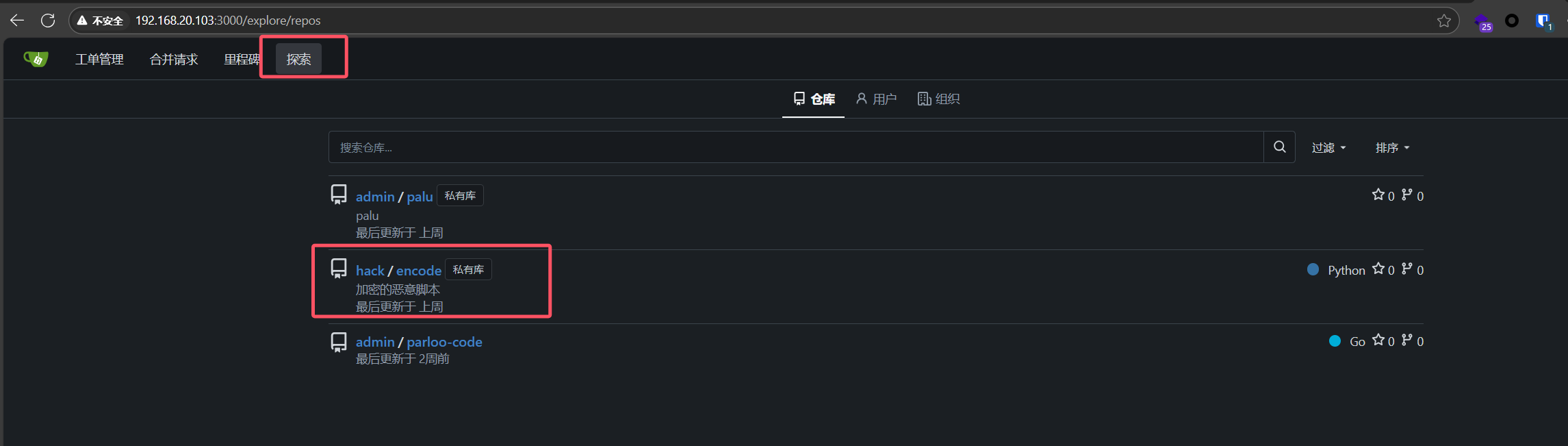The height and width of the screenshot is (446, 1568).
Task: Open the 排序 sort dropdown
Action: point(1392,147)
